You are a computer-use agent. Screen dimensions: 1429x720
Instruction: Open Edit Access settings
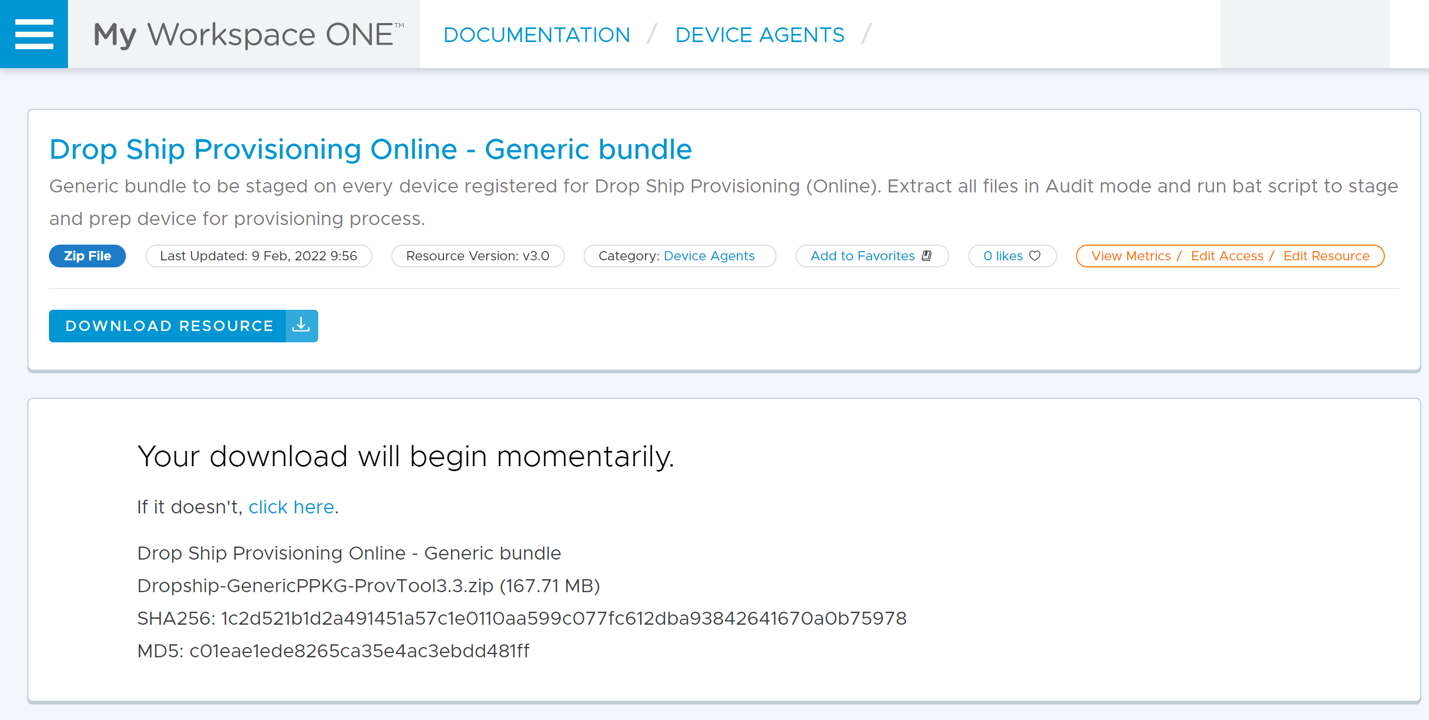[x=1227, y=255]
